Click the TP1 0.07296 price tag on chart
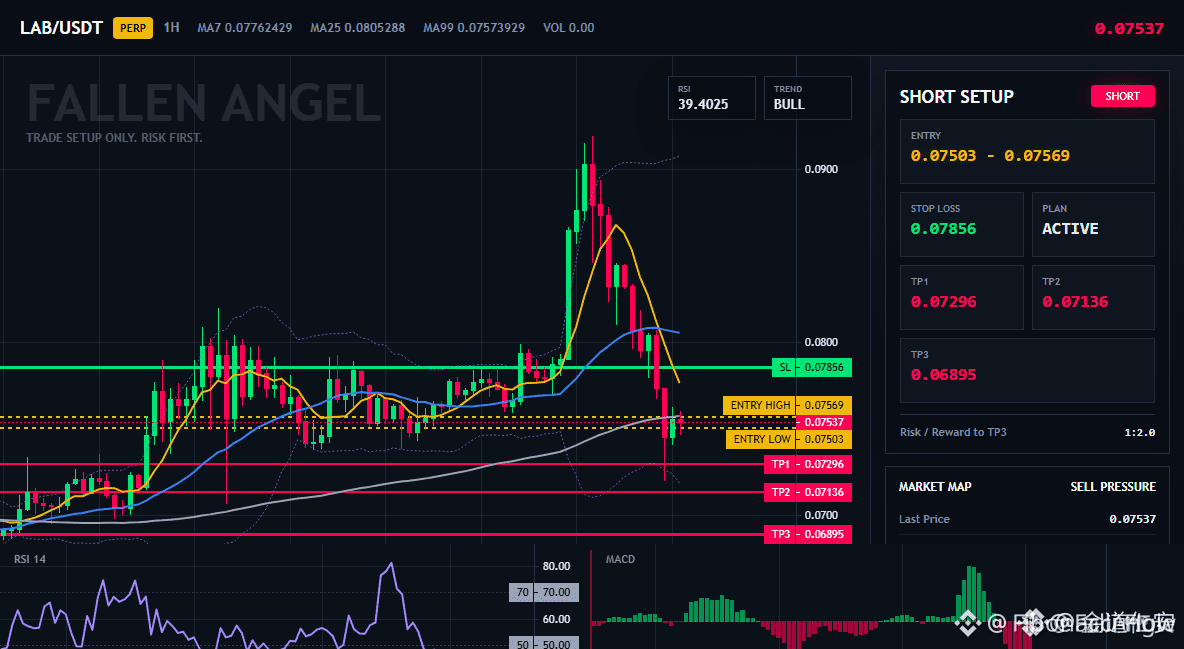 [x=807, y=464]
